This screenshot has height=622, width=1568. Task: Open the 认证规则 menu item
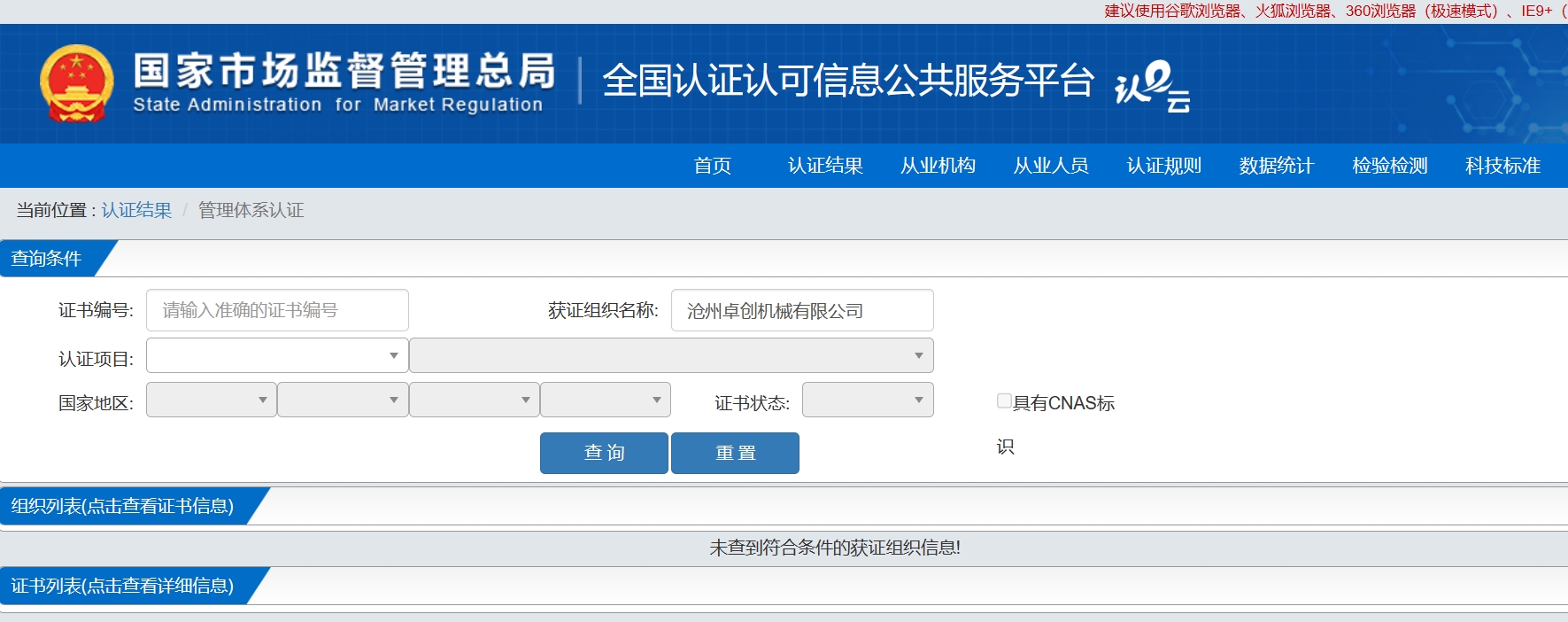point(1164,166)
